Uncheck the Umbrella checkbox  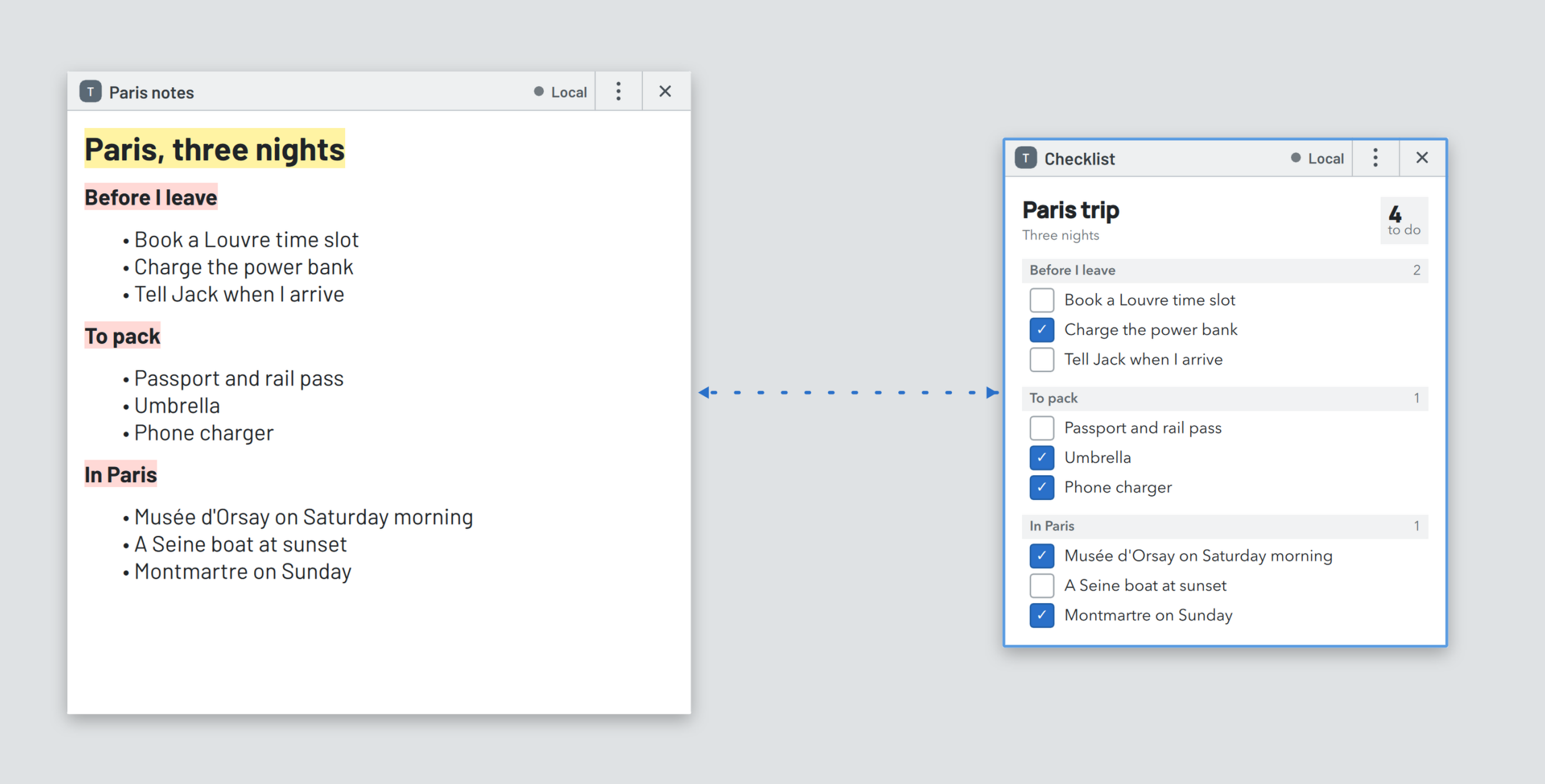pyautogui.click(x=1042, y=458)
